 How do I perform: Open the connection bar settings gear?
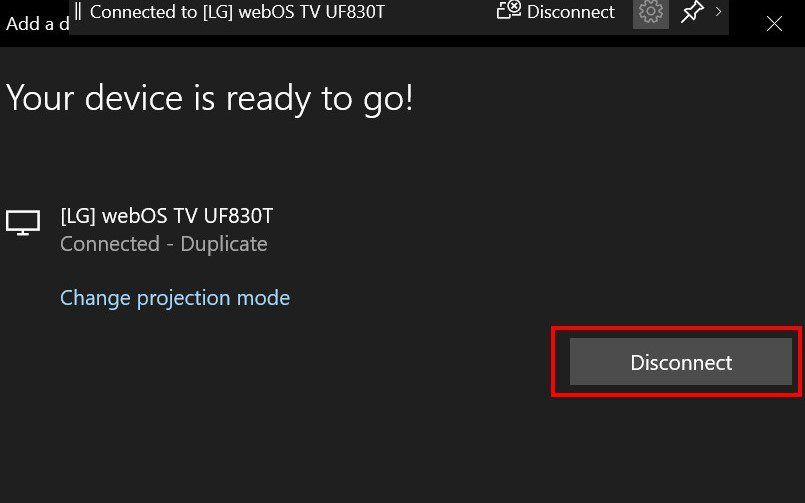(651, 13)
